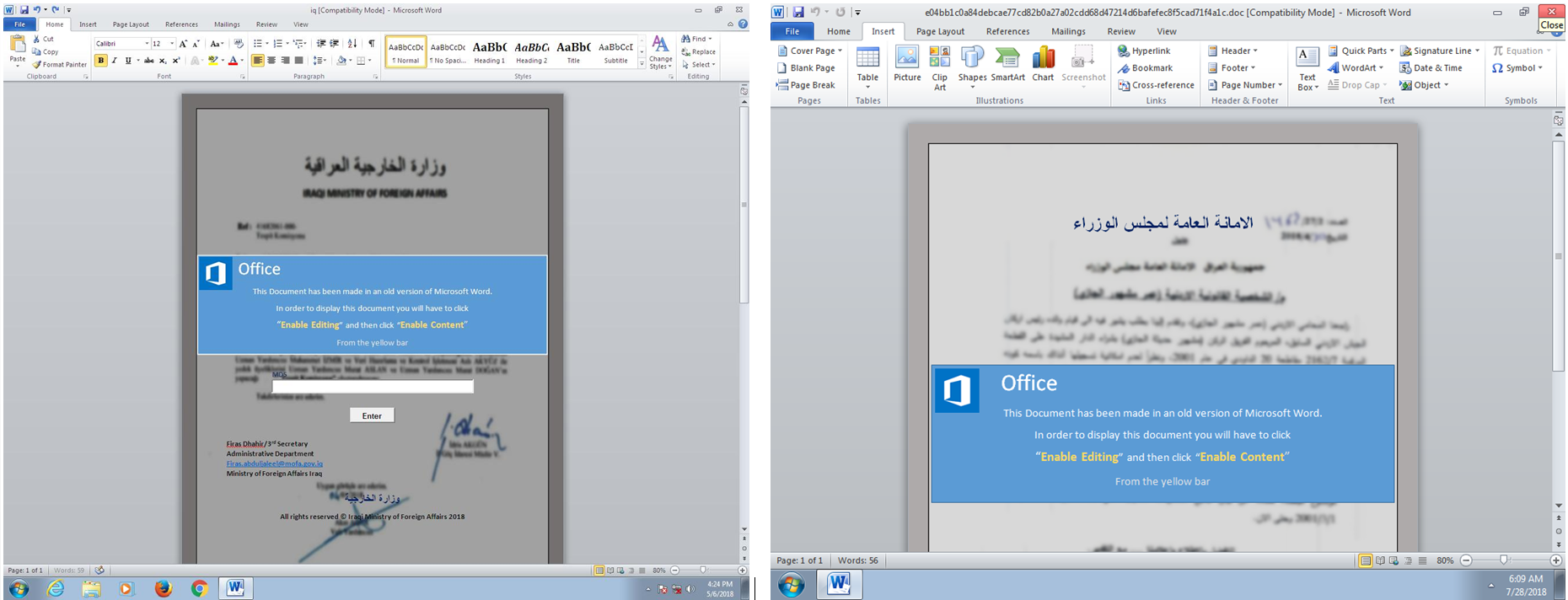Click the font color swatch button

coord(234,61)
